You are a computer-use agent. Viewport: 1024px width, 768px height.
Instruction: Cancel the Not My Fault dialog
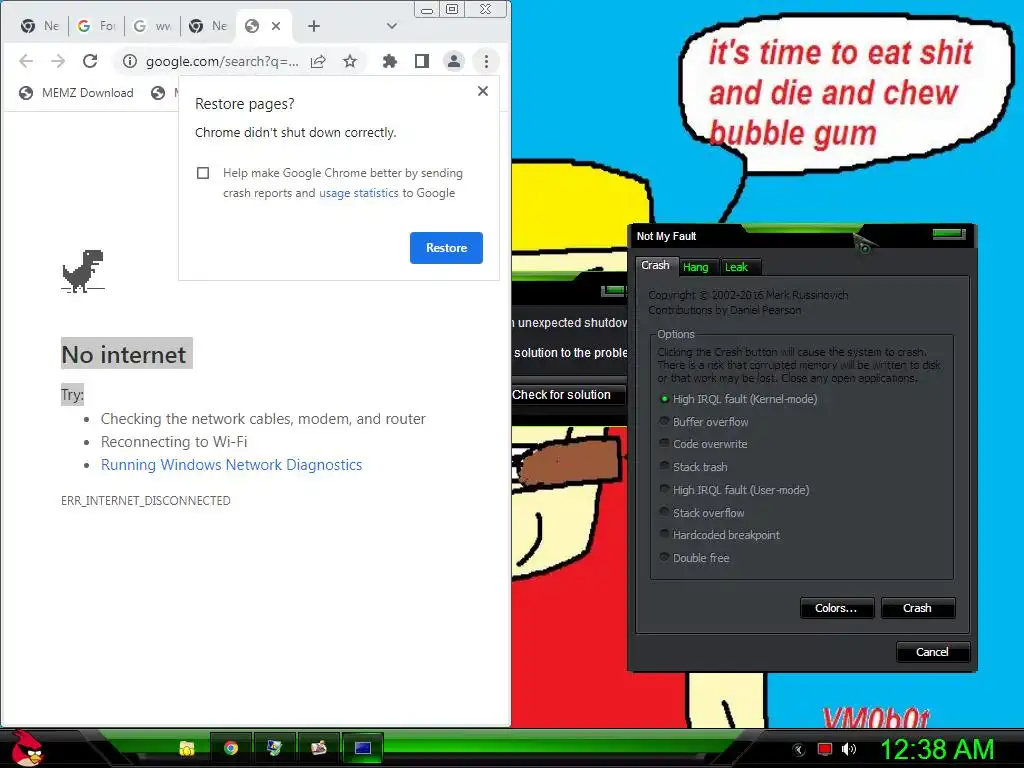[933, 652]
